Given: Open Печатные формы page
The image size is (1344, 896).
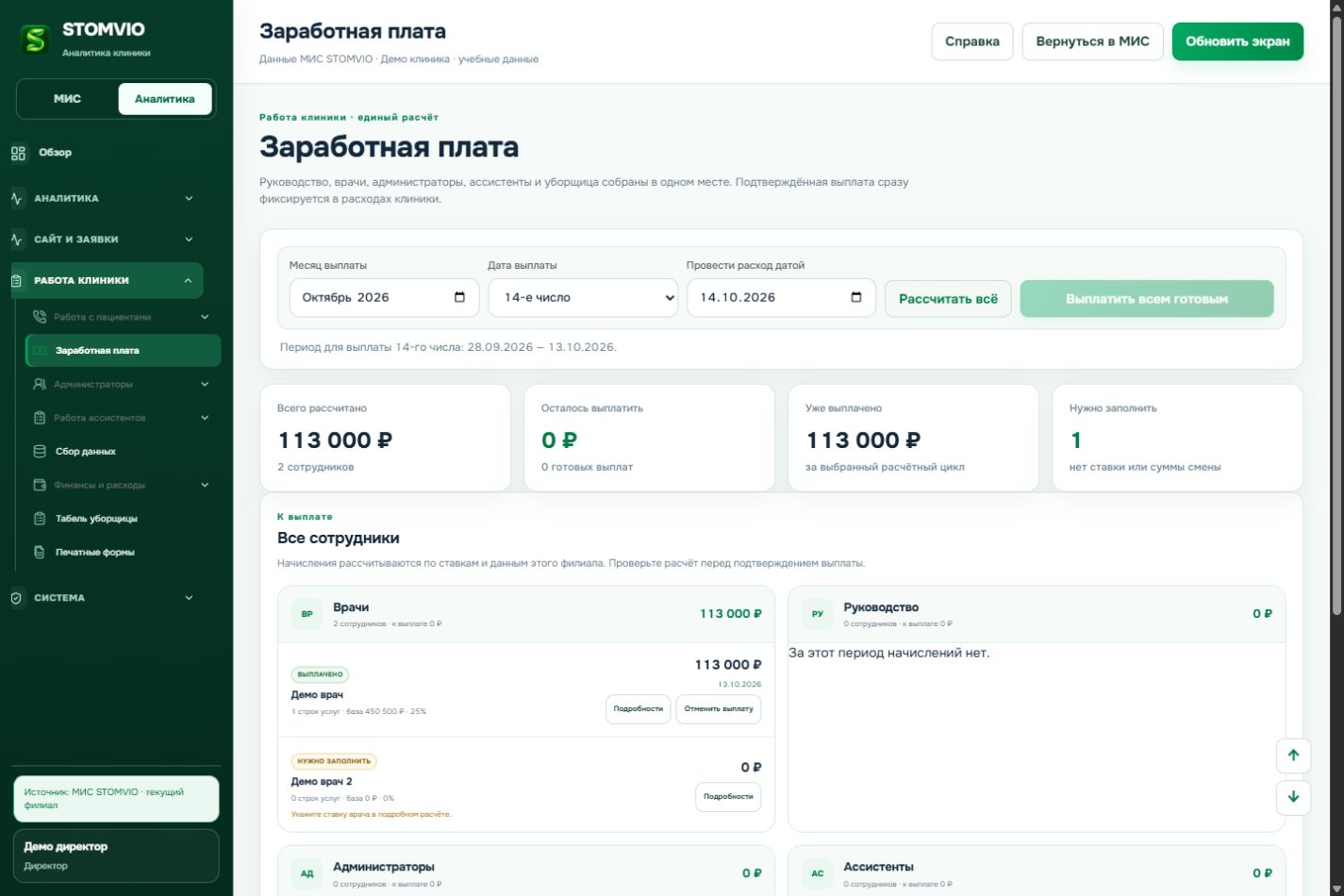Looking at the screenshot, I should click(x=124, y=553).
